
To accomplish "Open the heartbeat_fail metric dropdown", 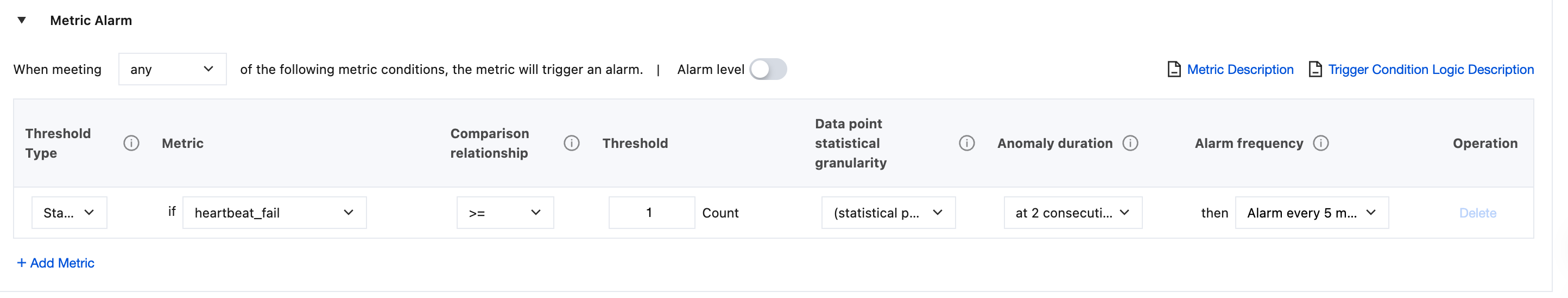I will 275,213.
